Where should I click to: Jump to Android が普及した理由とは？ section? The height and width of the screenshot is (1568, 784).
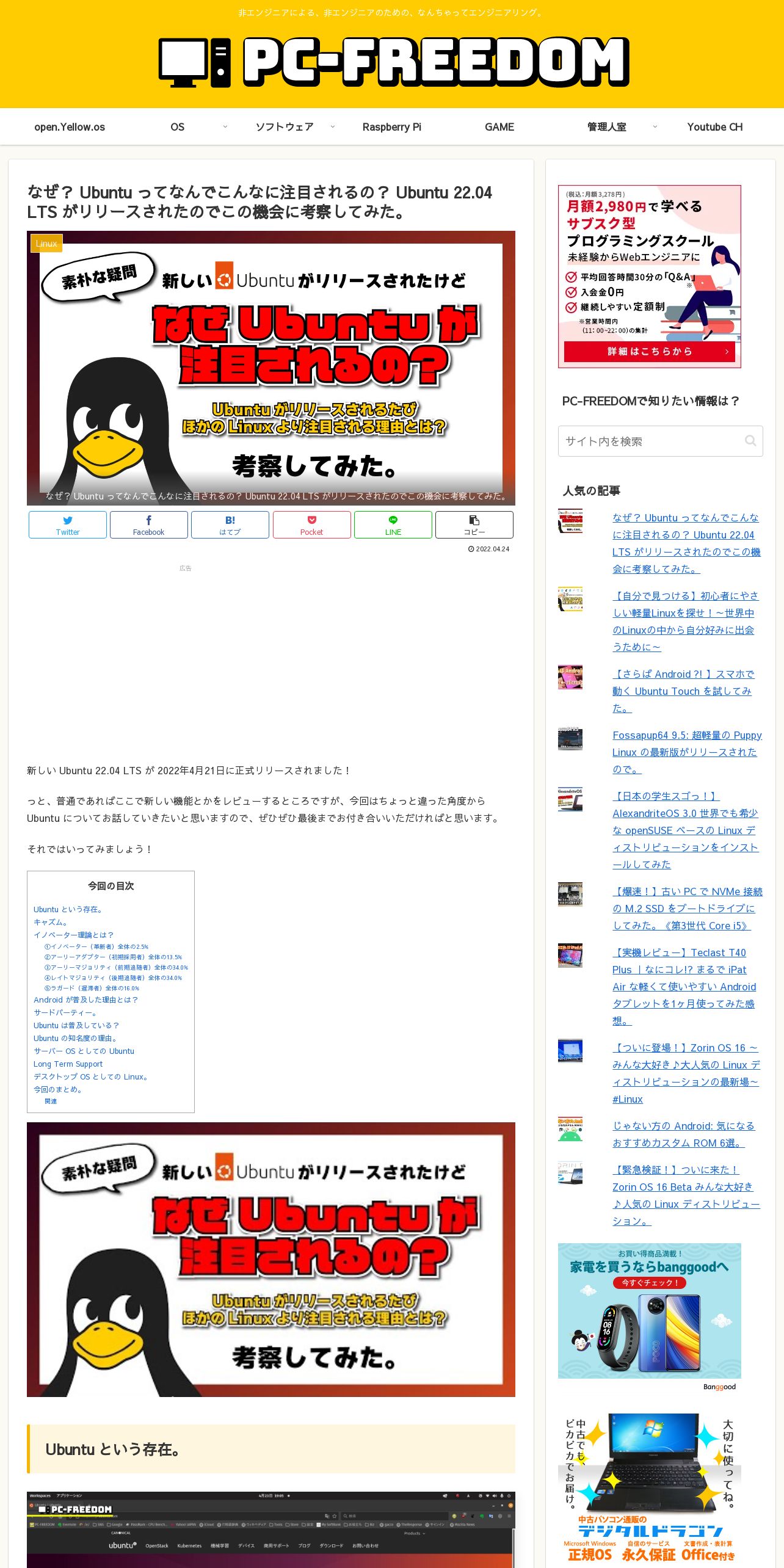(x=85, y=1000)
